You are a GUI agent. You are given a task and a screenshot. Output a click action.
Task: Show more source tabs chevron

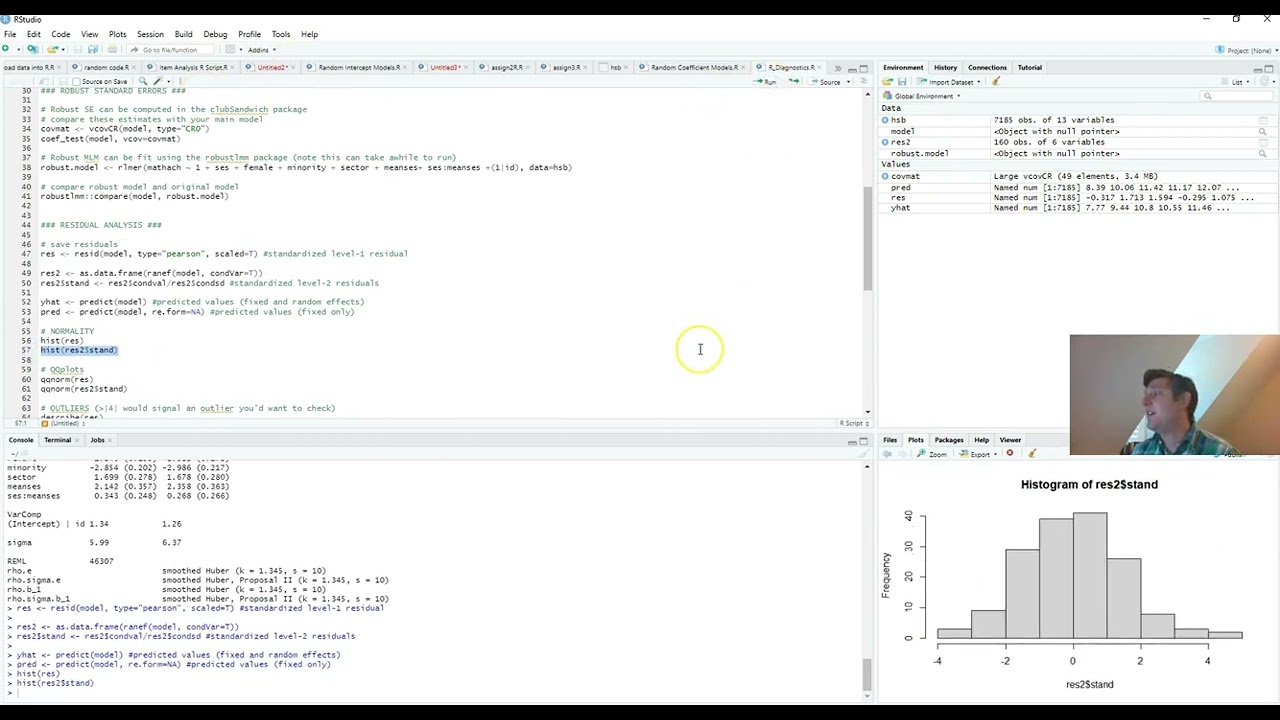838,68
